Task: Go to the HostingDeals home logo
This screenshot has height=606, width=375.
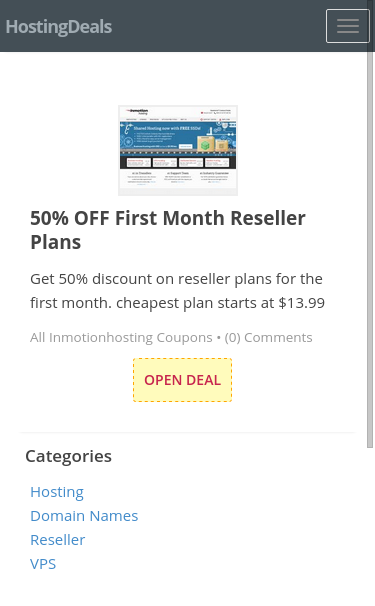Action: [59, 27]
